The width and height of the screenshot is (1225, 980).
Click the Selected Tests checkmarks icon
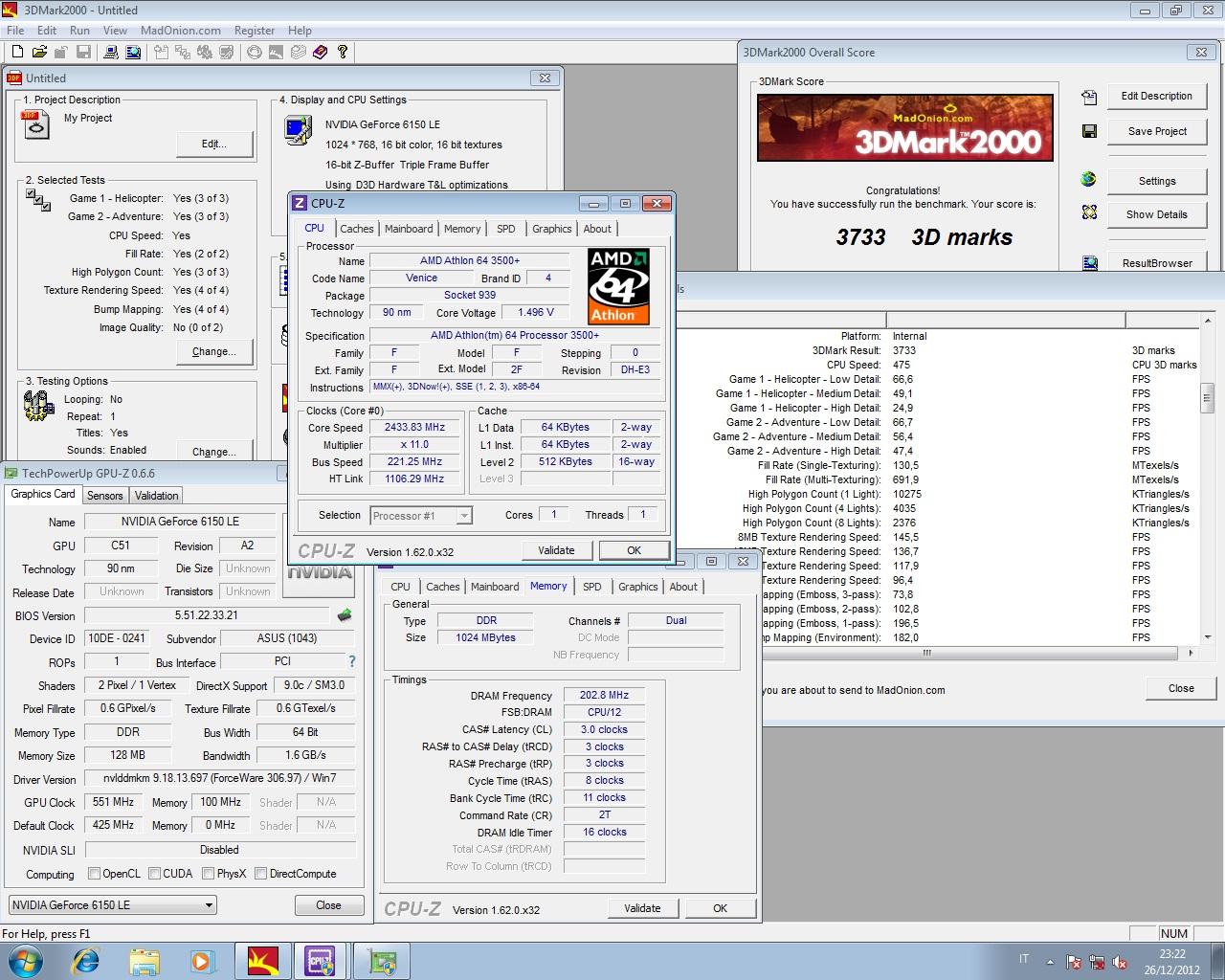coord(38,200)
